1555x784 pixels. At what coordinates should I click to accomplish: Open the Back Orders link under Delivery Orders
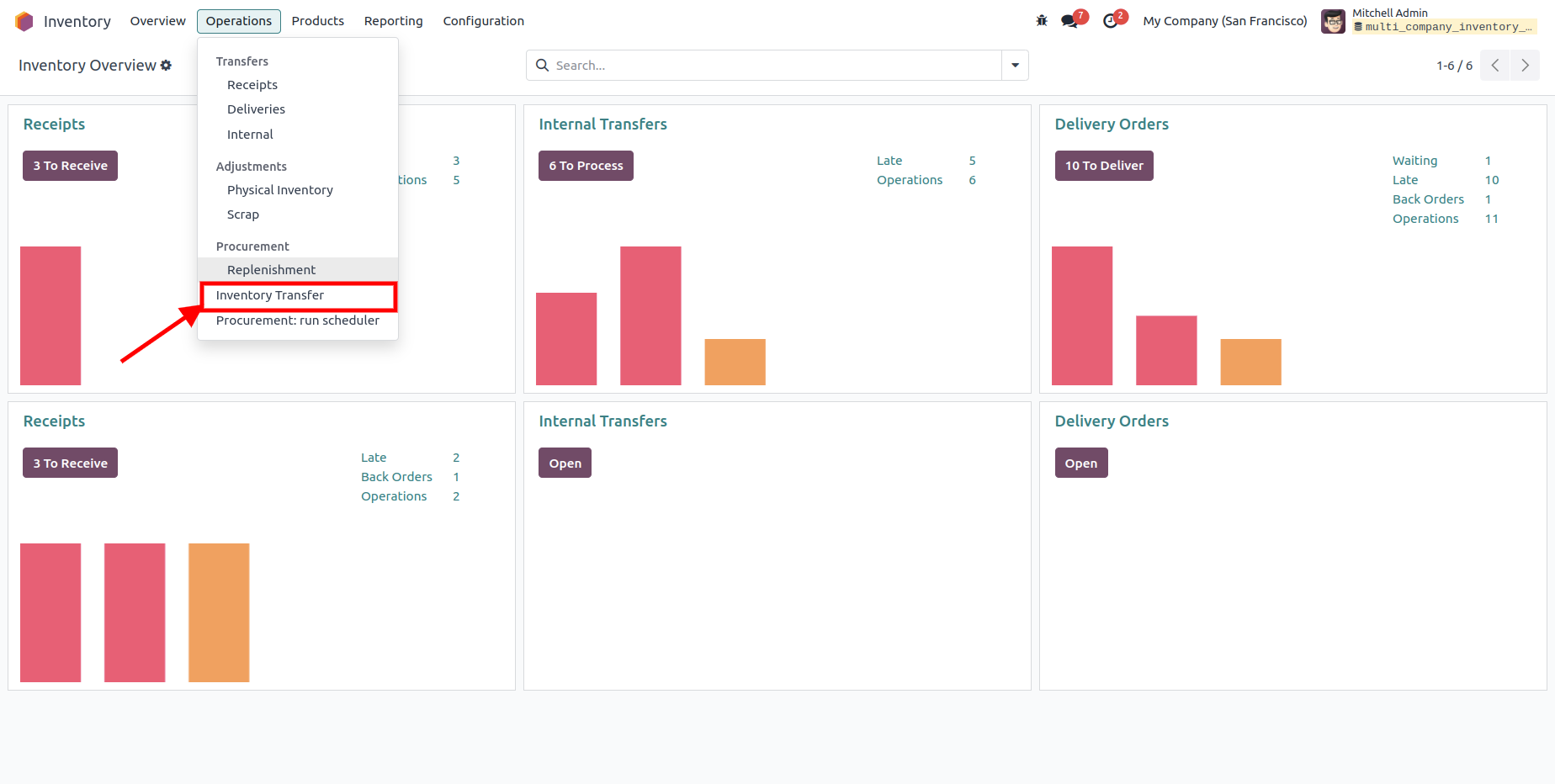click(x=1428, y=199)
